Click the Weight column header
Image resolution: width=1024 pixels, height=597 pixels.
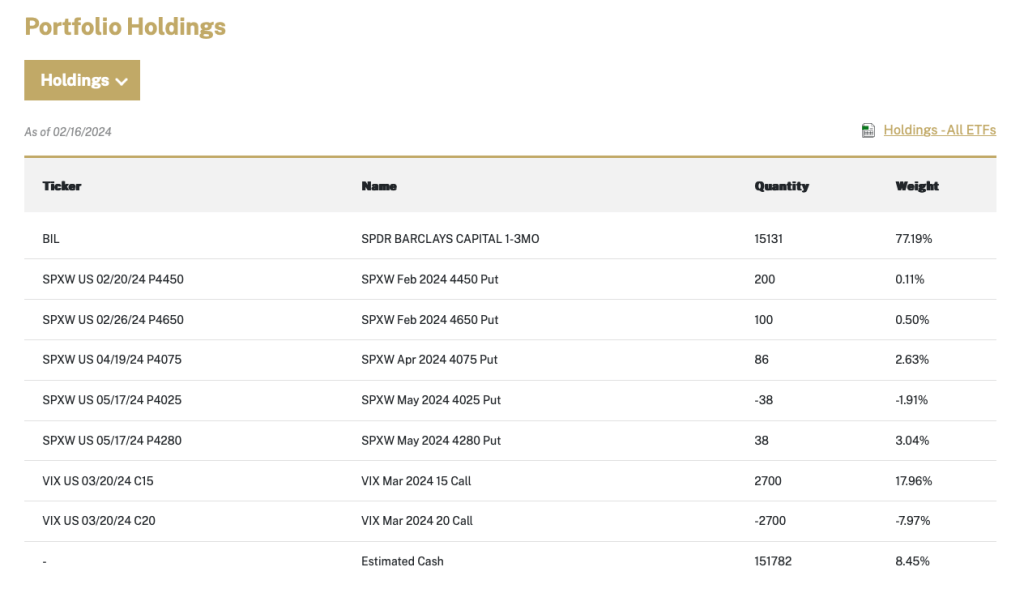[917, 186]
